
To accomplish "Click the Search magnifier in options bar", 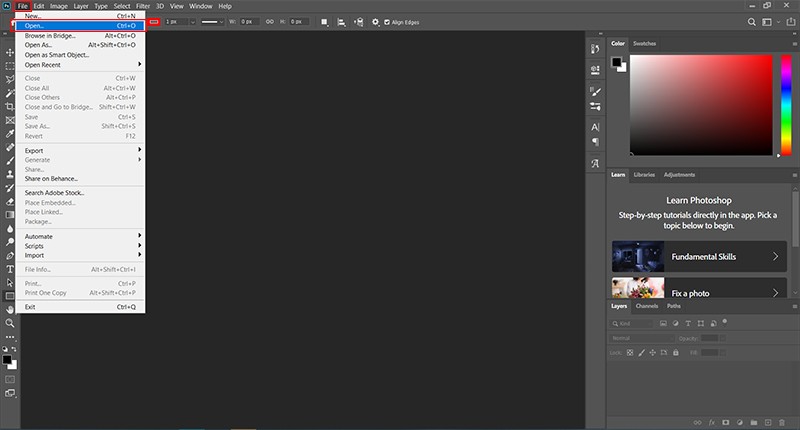I will tap(752, 22).
